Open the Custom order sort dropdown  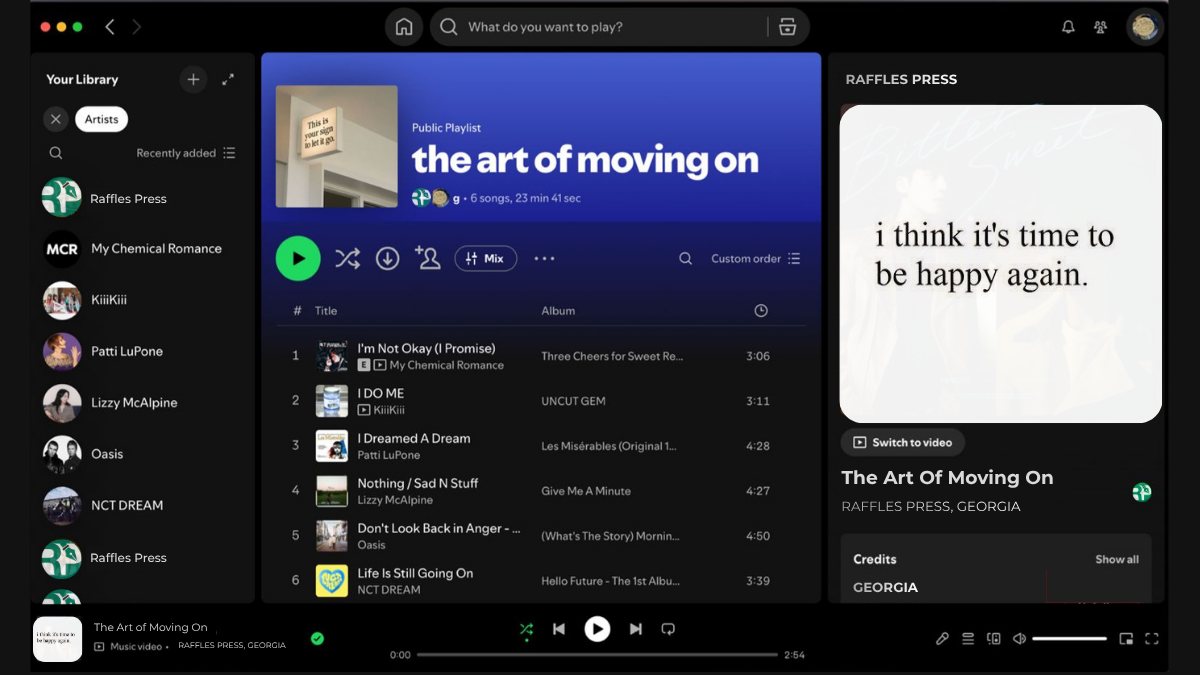coord(755,259)
